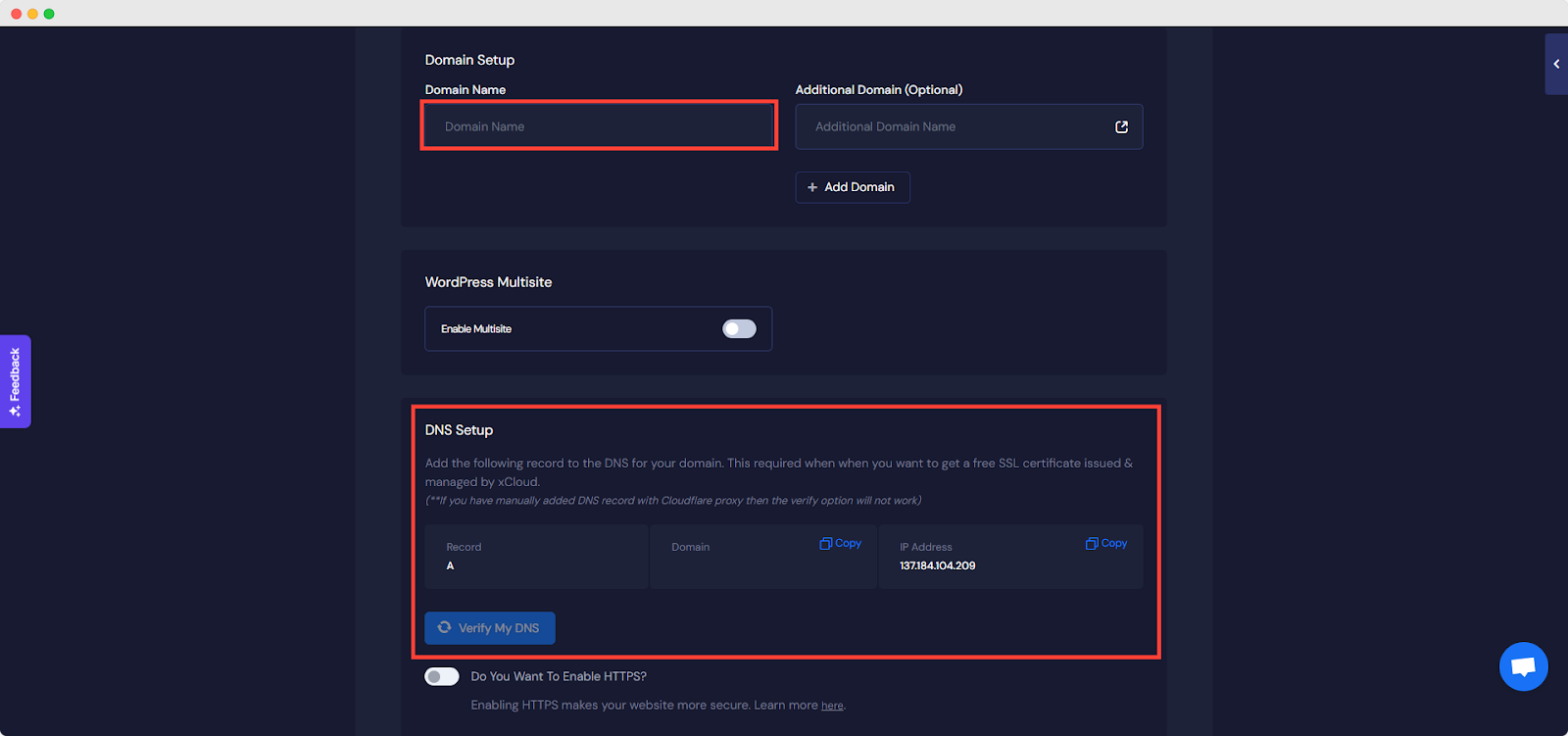Open the 'here' link about HTTPS
1568x736 pixels.
click(832, 706)
